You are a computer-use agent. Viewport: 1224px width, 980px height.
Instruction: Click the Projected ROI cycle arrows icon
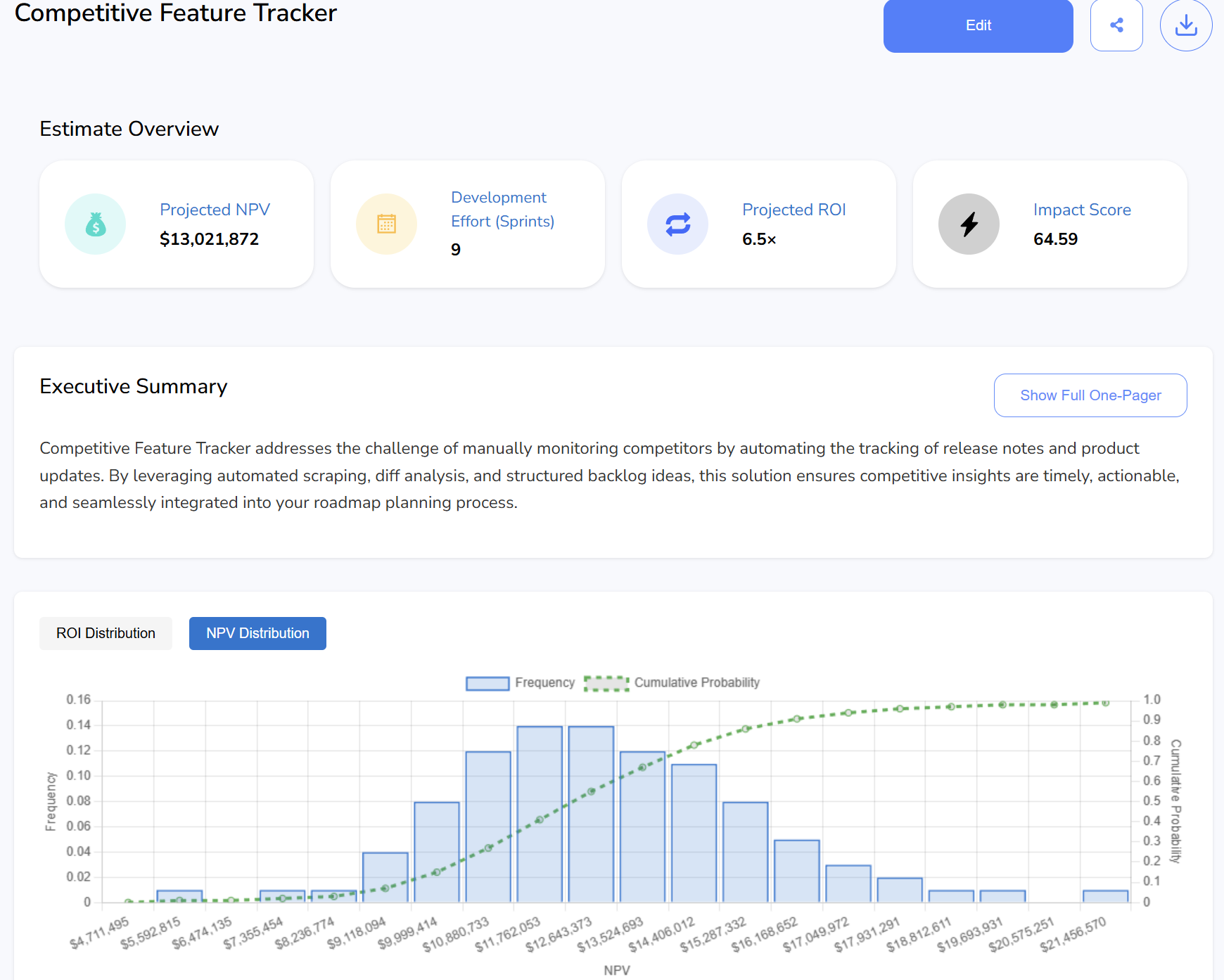click(678, 224)
